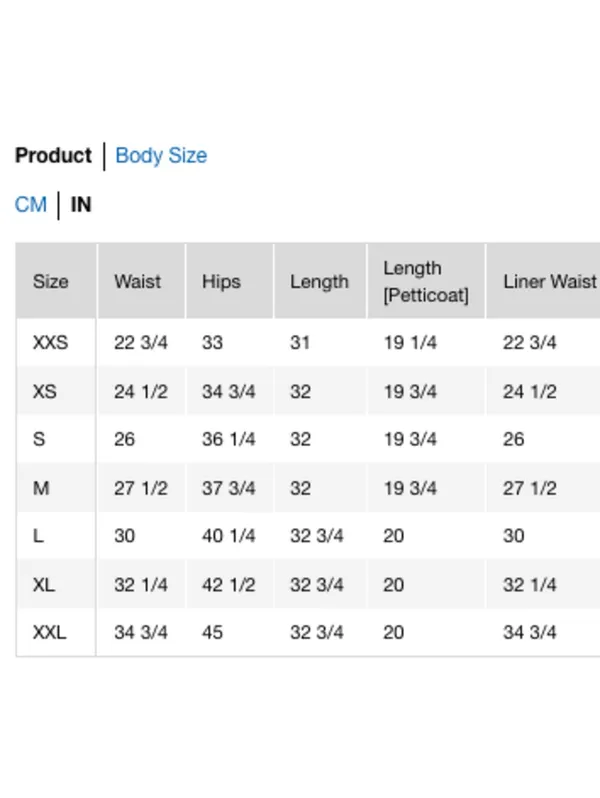Switch measurements to CM

click(x=31, y=205)
